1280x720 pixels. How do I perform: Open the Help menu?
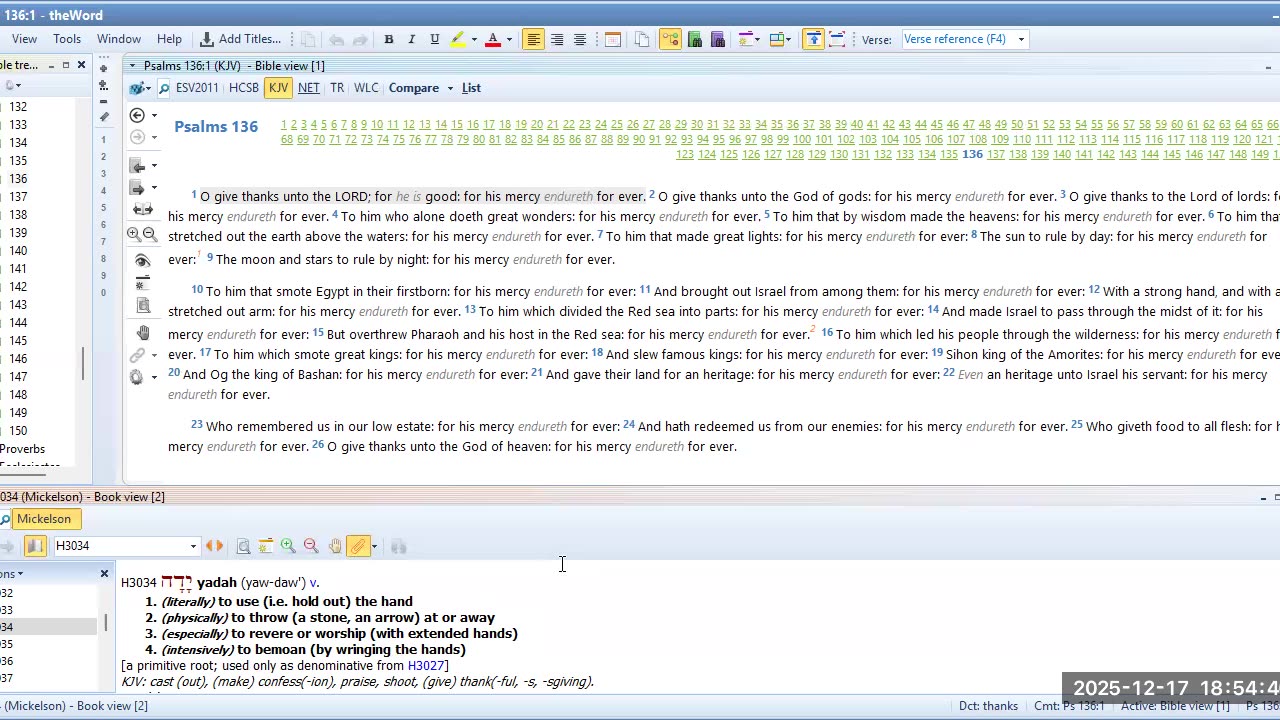tap(169, 39)
